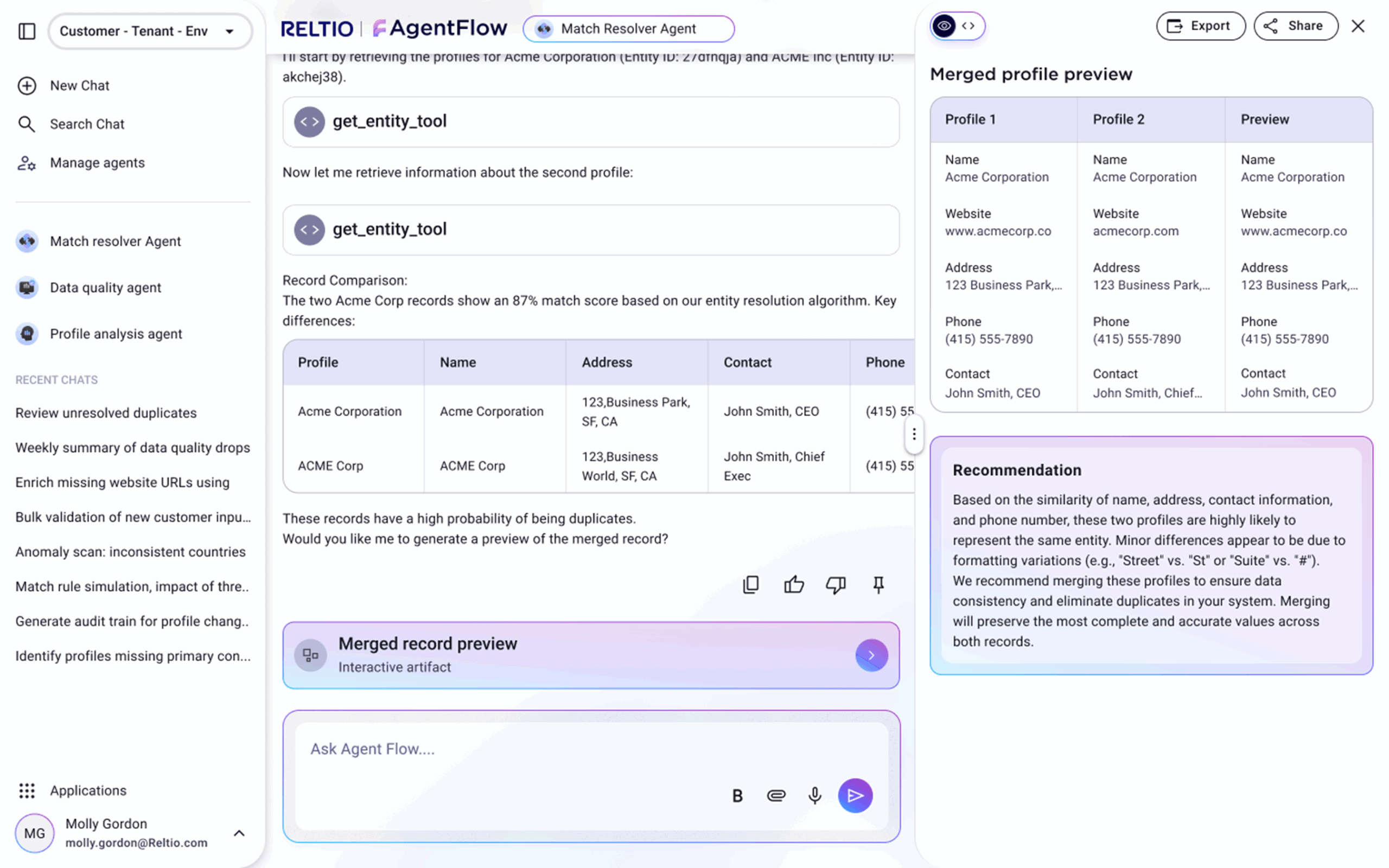Send the message with the purple arrow button
Viewport: 1389px width, 868px height.
[855, 795]
